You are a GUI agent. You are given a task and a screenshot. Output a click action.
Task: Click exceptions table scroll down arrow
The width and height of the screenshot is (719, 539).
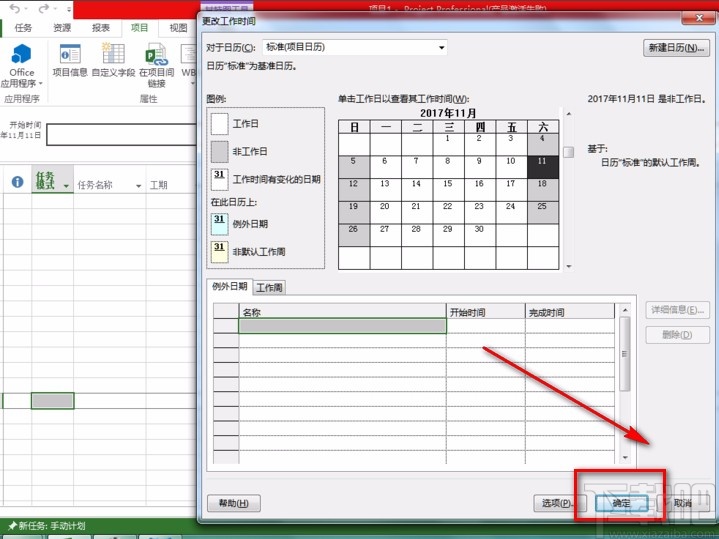[625, 458]
